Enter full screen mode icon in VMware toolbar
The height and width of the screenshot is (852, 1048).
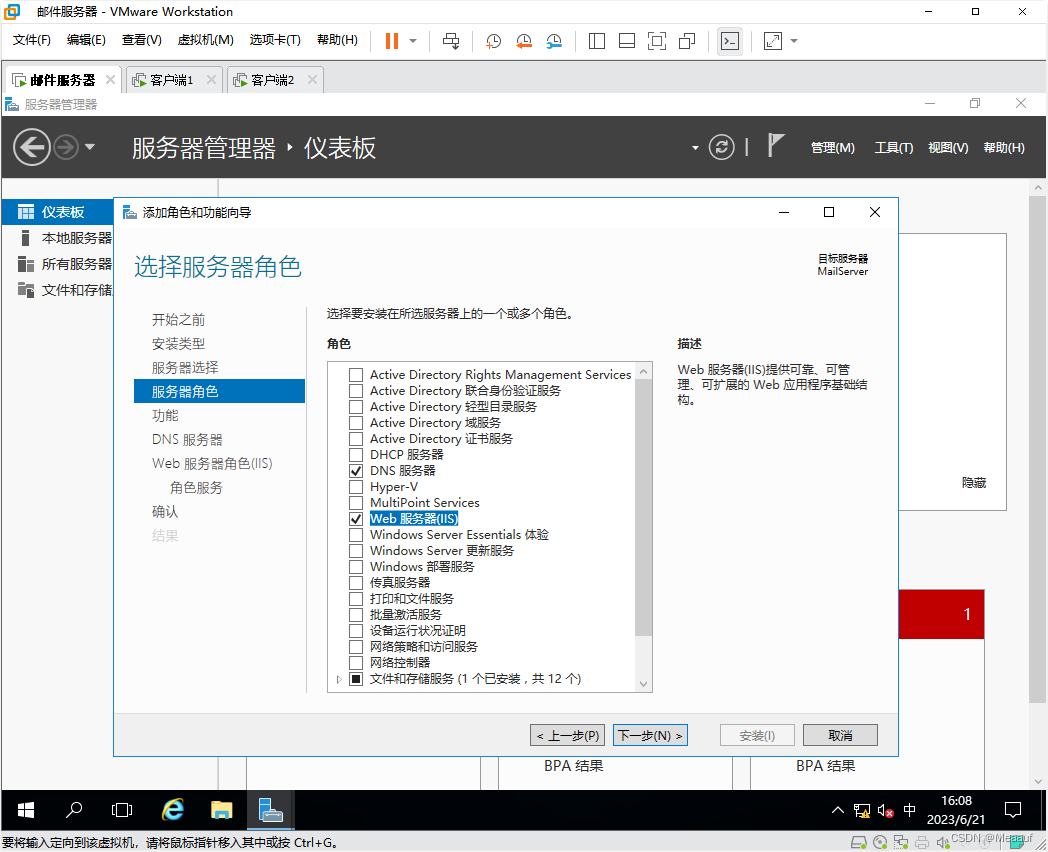pyautogui.click(x=657, y=41)
